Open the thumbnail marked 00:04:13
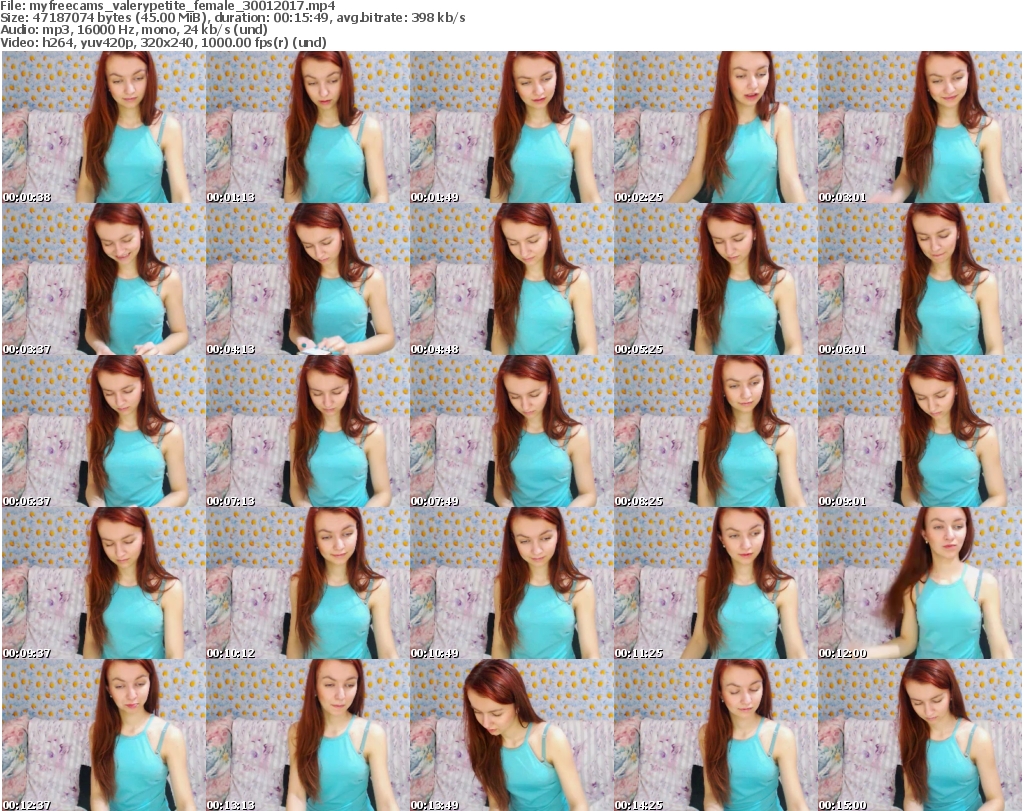This screenshot has width=1024, height=811. [x=308, y=279]
